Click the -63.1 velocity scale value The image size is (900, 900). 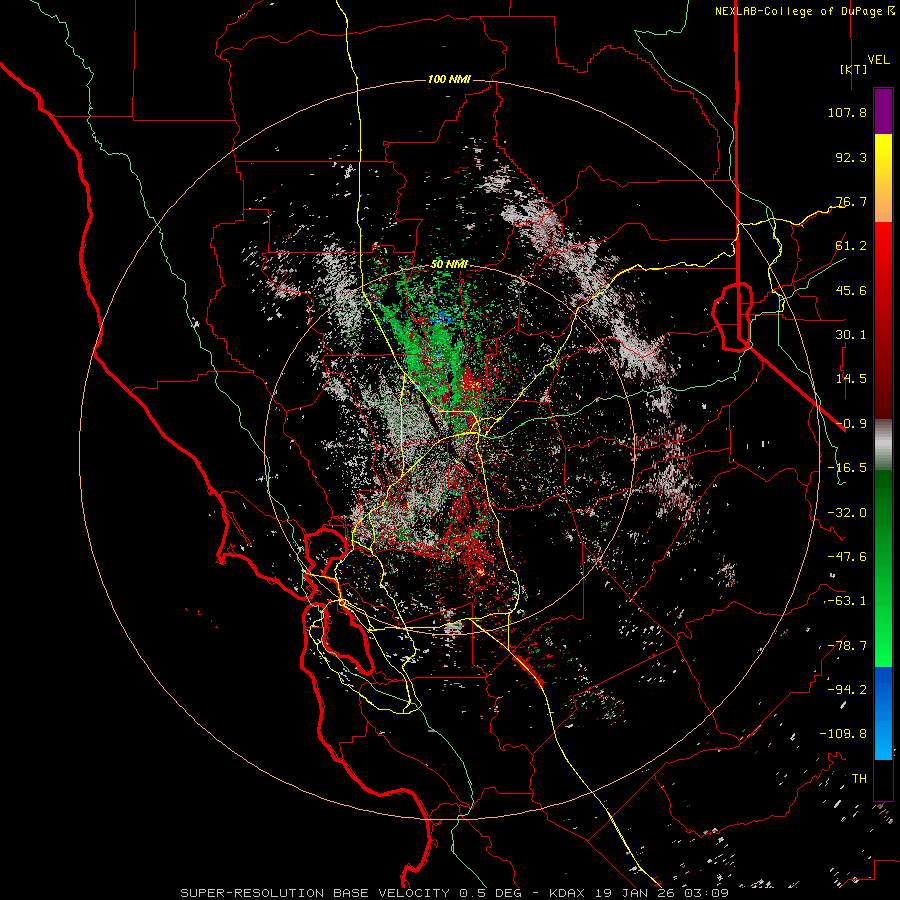click(847, 601)
